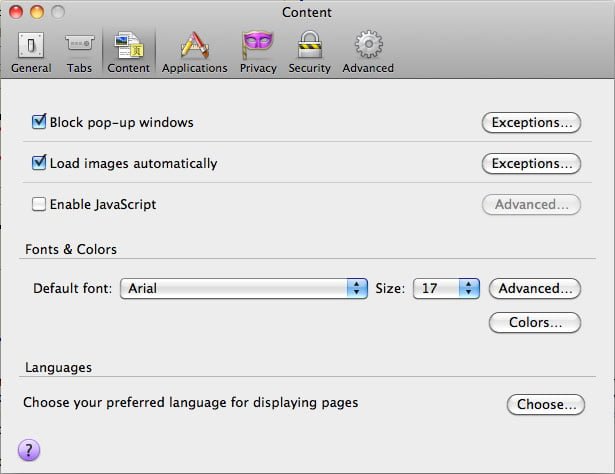Open Advanced font settings button
The image size is (615, 474).
[x=535, y=288]
